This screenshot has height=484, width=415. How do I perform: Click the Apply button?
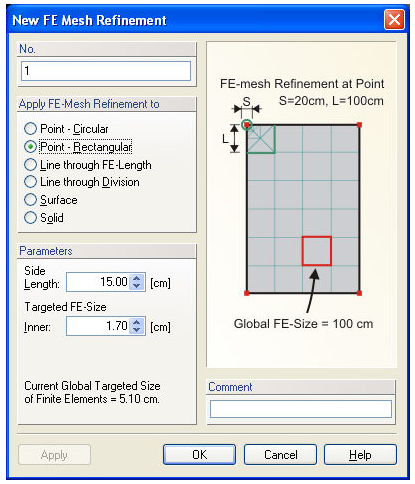click(54, 455)
